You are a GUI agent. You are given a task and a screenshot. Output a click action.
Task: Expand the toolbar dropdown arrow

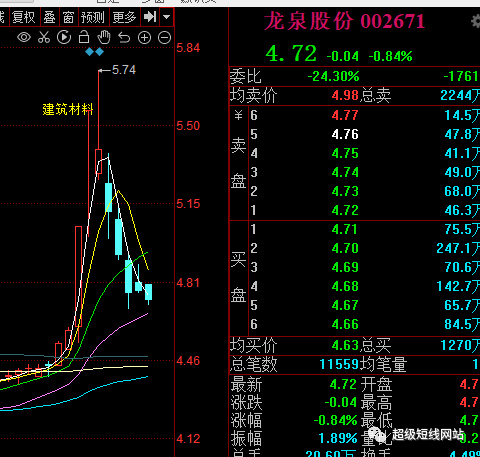click(x=166, y=16)
